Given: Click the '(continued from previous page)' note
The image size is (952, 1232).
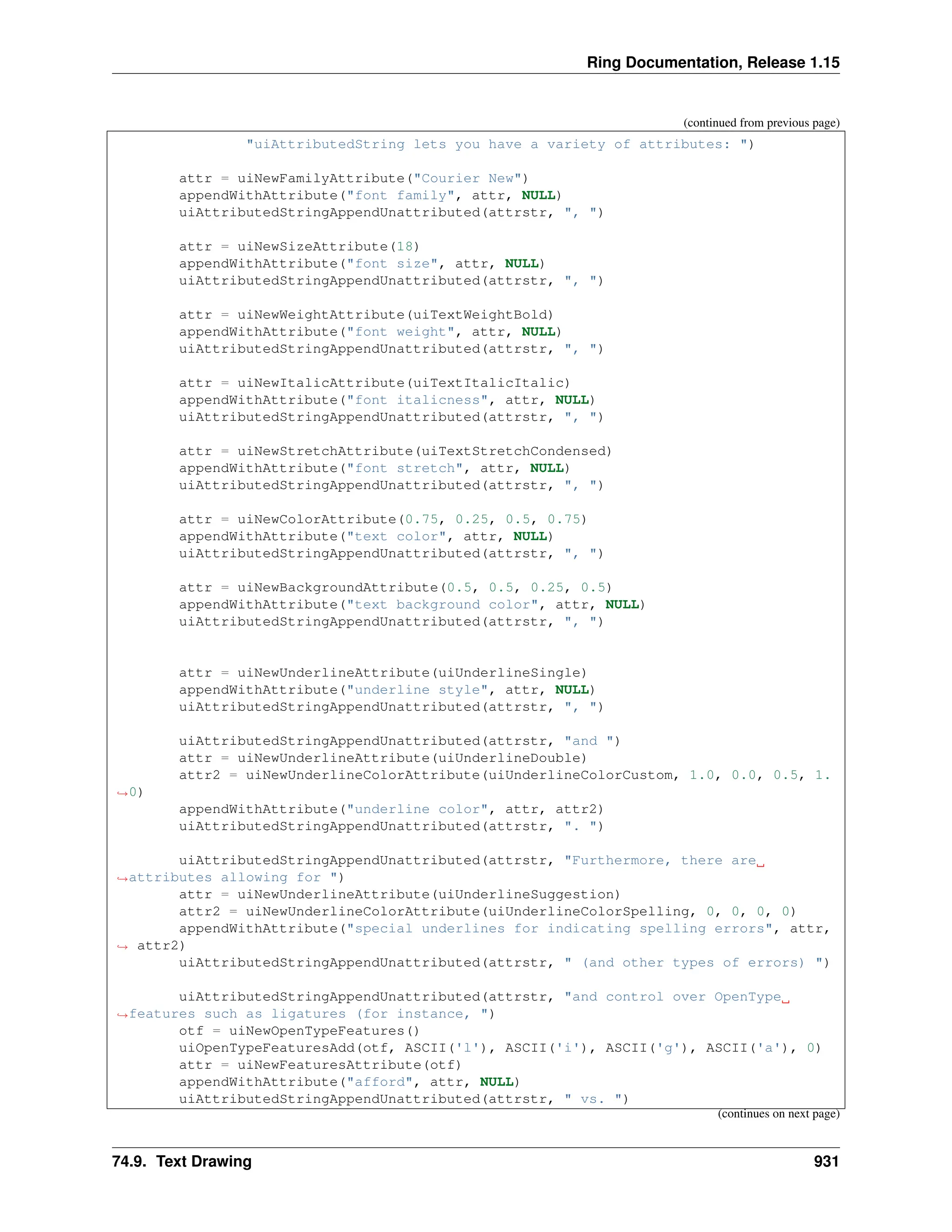Looking at the screenshot, I should 761,123.
